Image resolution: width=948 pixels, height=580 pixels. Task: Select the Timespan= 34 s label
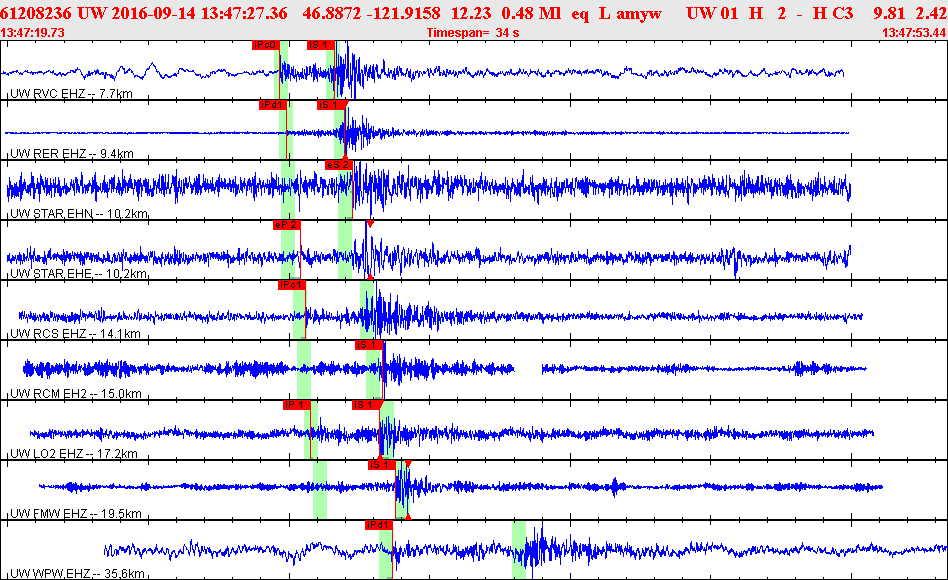473,33
